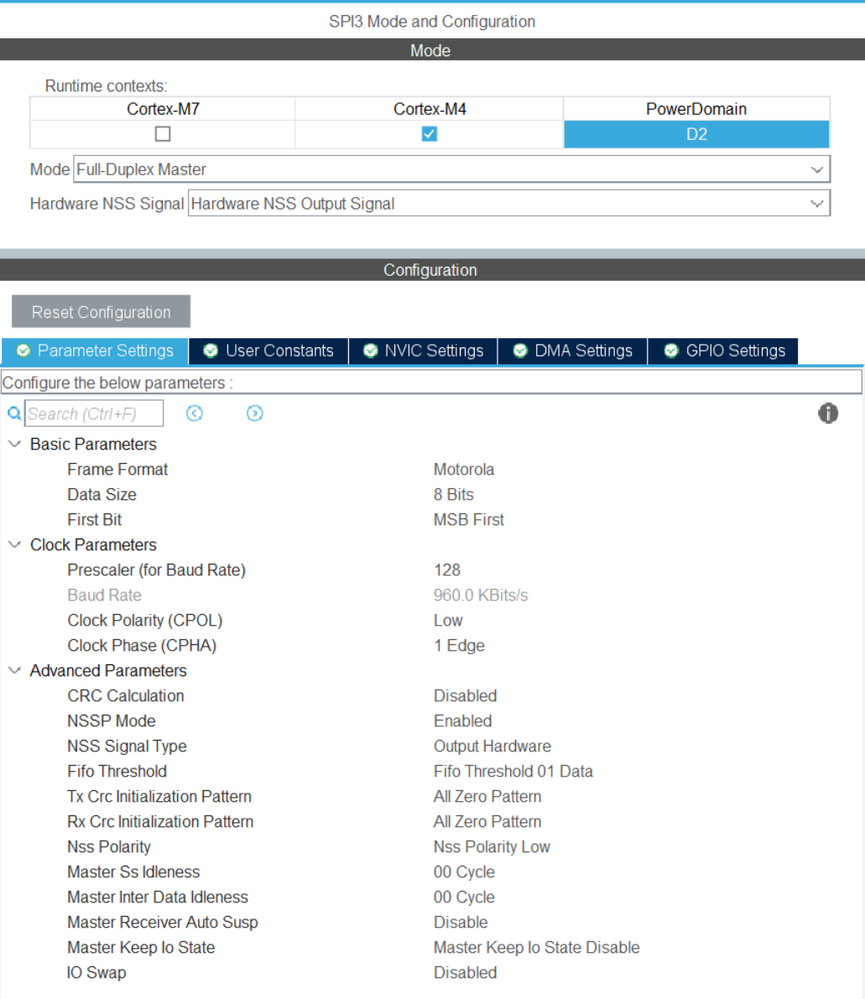865x999 pixels.
Task: Select the Data Size value 8 Bits
Action: (x=454, y=494)
